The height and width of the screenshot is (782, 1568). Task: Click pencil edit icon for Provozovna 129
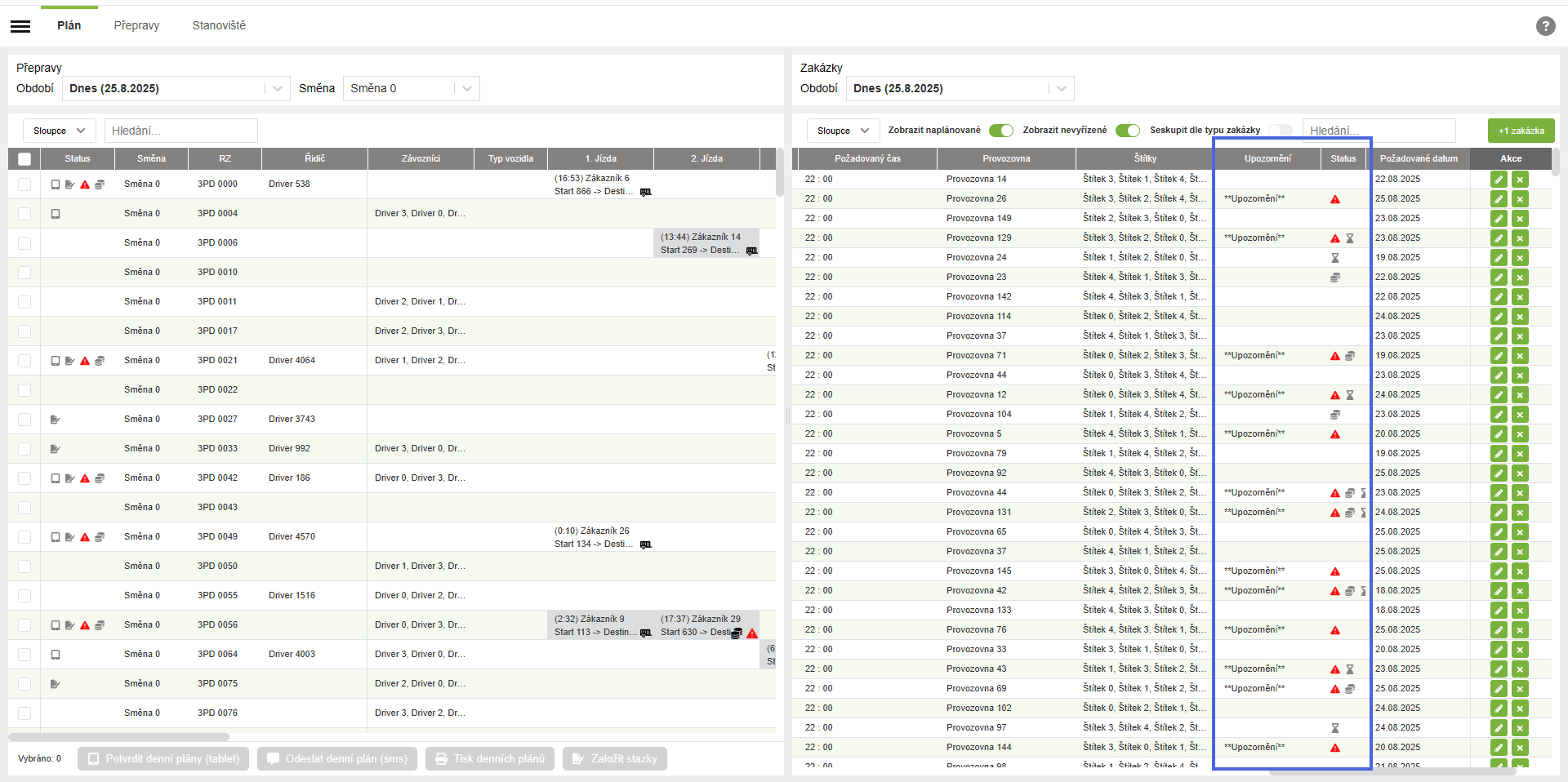tap(1499, 238)
